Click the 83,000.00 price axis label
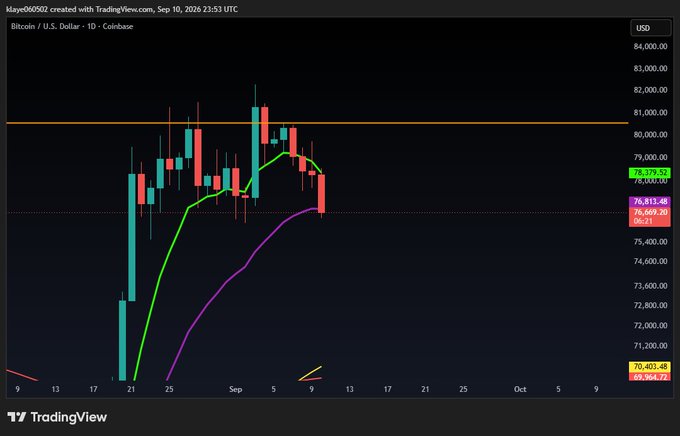This screenshot has width=680, height=436. 650,69
